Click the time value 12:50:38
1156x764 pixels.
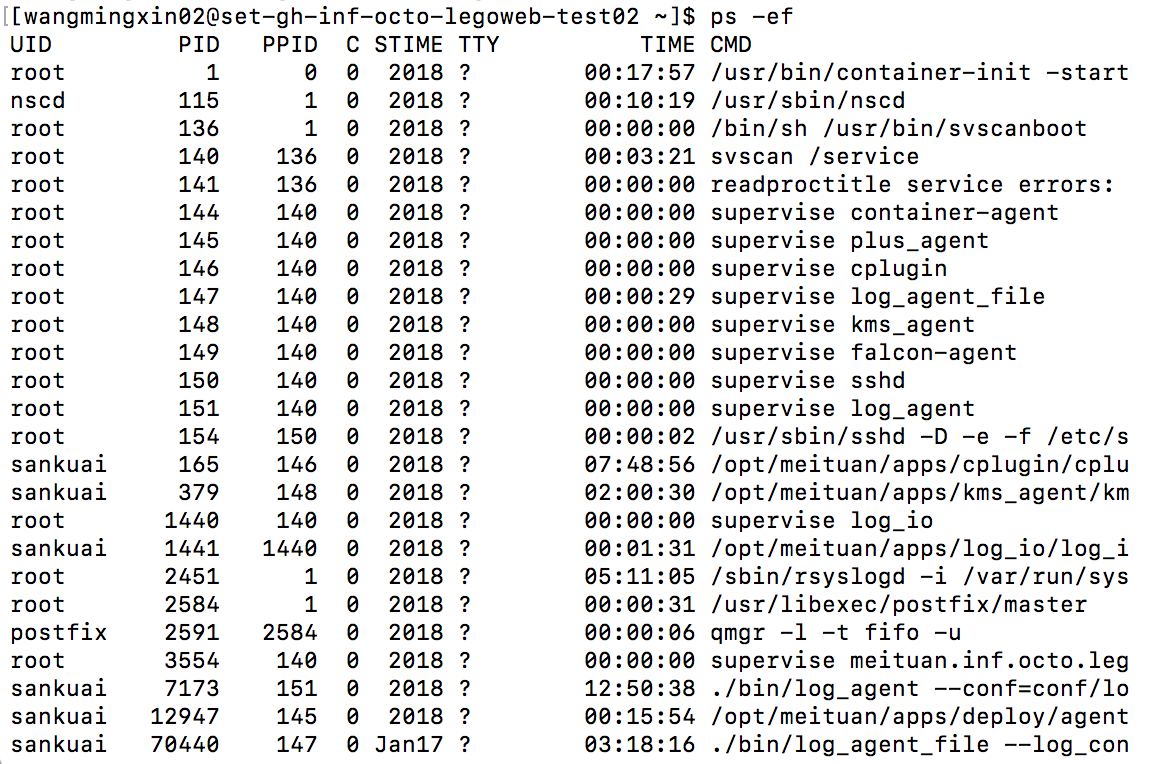point(639,688)
